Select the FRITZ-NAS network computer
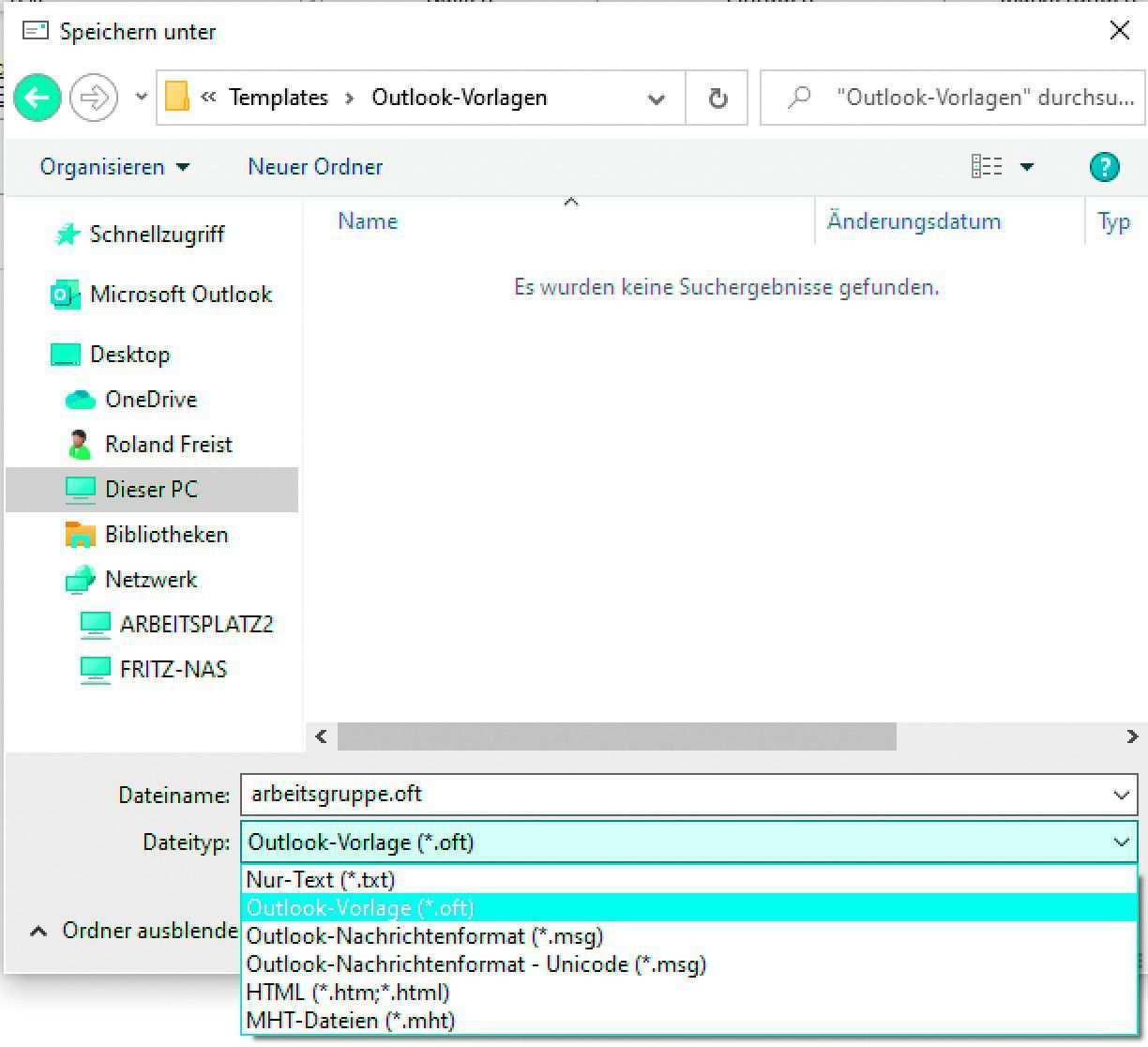1148x1047 pixels. coord(173,670)
